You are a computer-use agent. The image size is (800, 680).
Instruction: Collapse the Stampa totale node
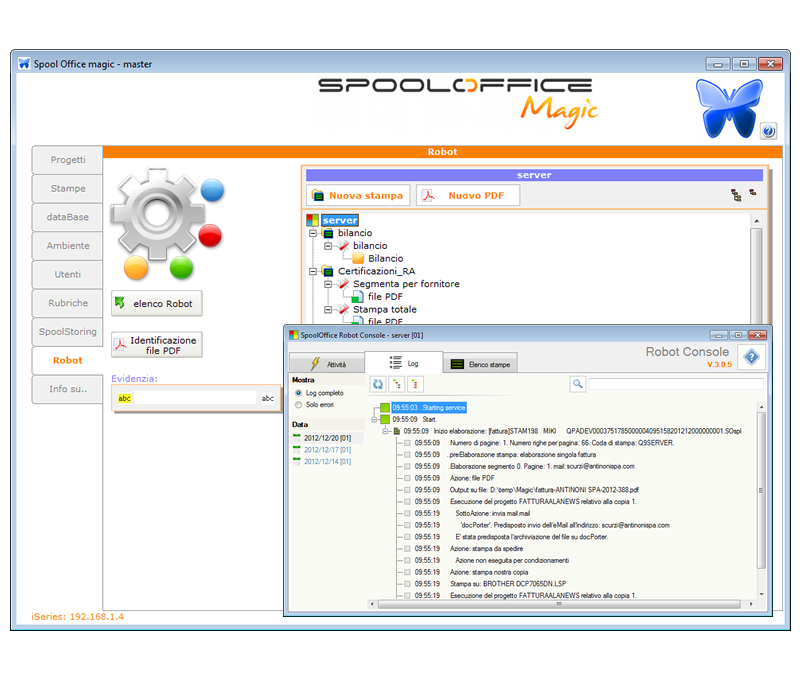(328, 310)
